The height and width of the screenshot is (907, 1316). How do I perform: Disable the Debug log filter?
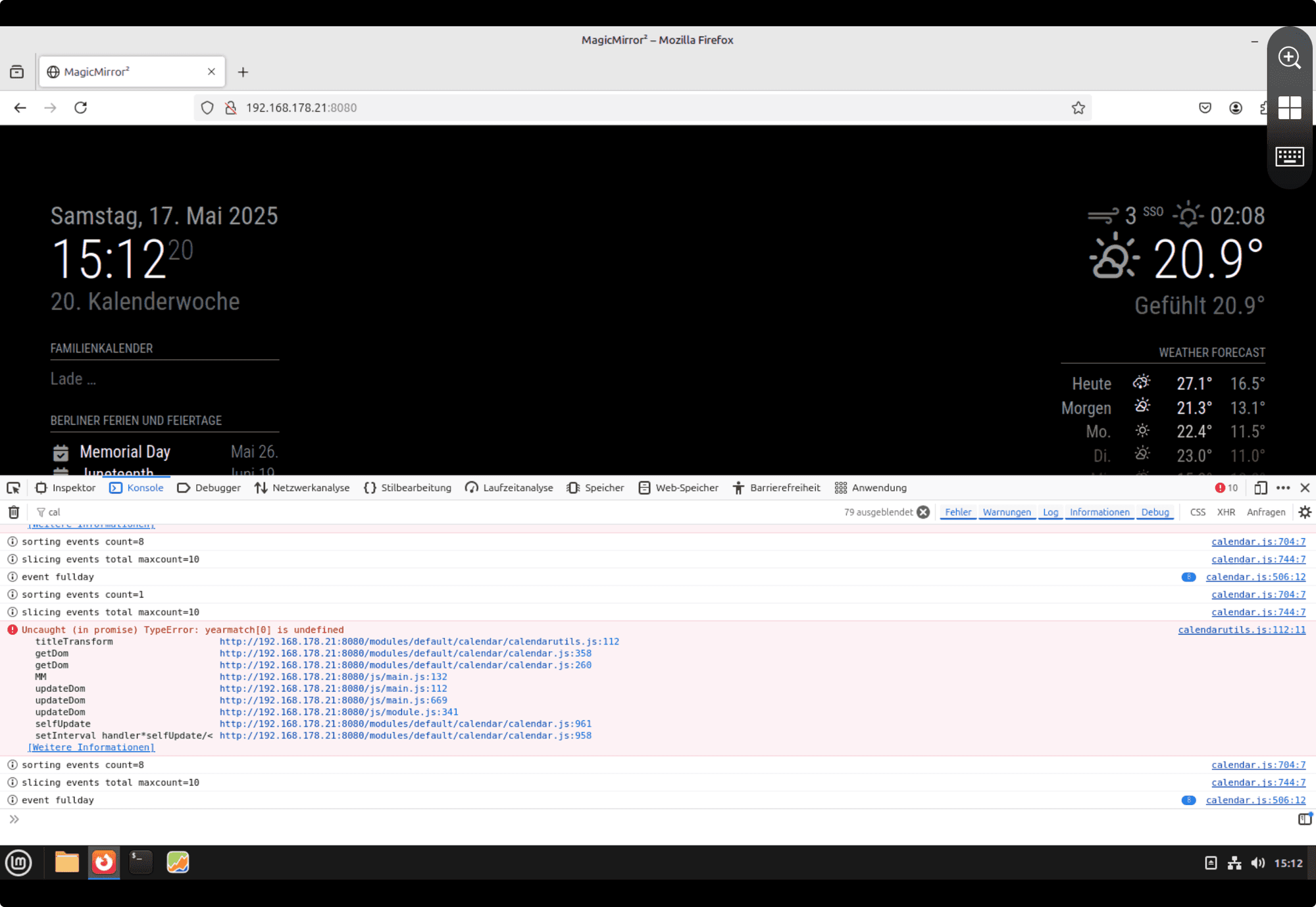coord(1155,512)
